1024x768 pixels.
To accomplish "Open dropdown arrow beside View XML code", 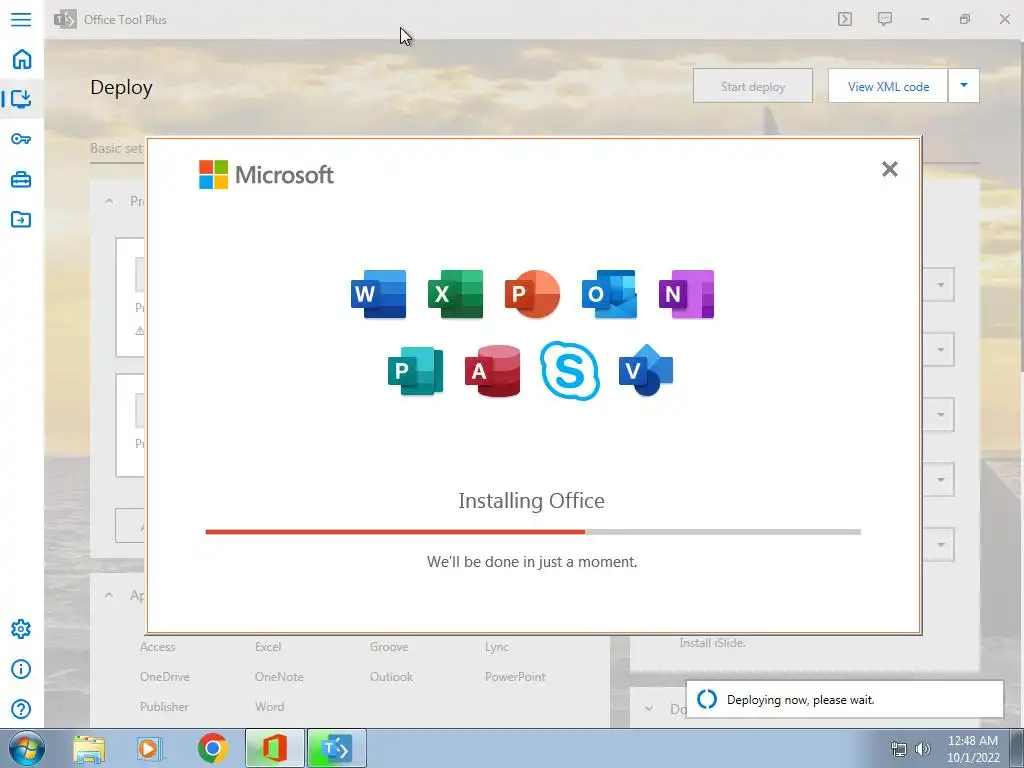I will click(963, 86).
